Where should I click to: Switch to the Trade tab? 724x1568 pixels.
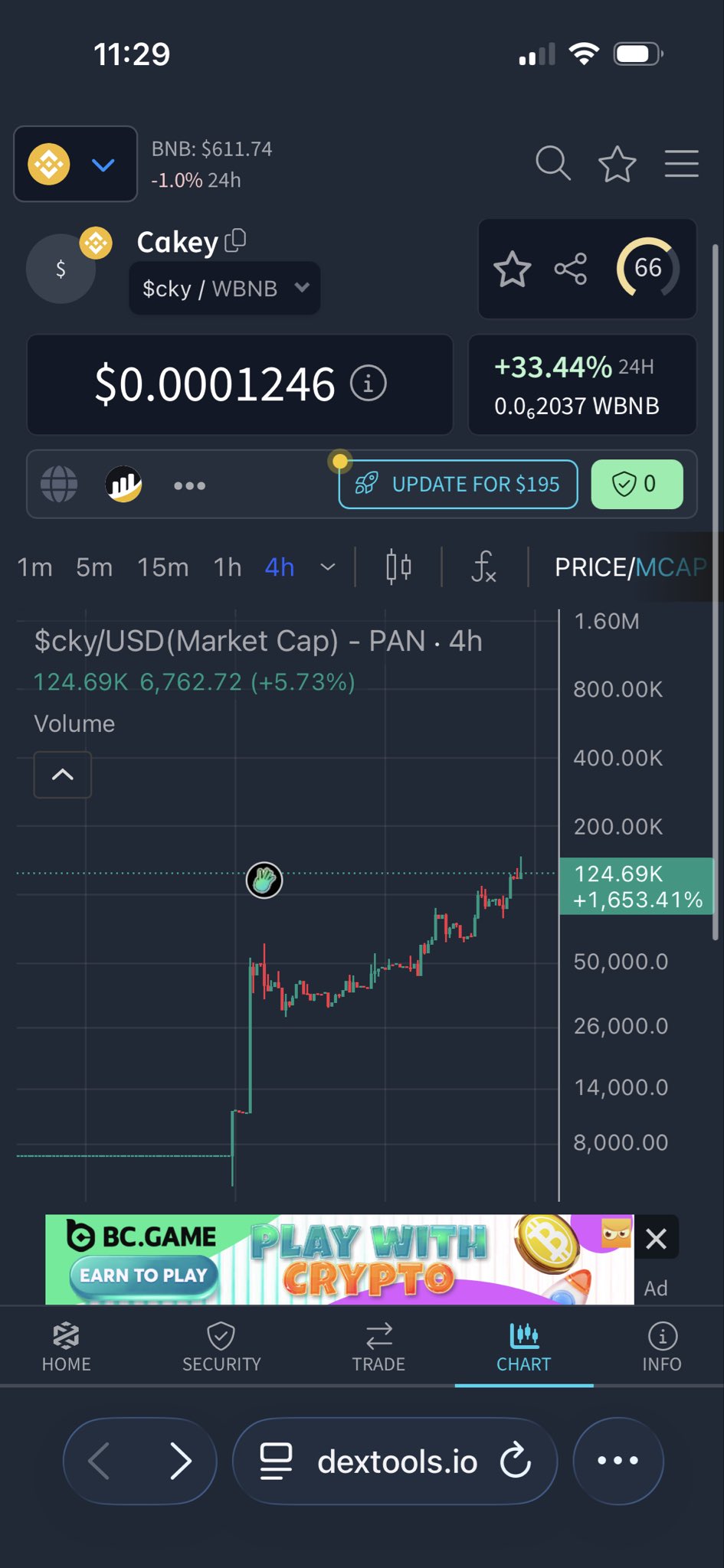[x=378, y=1347]
